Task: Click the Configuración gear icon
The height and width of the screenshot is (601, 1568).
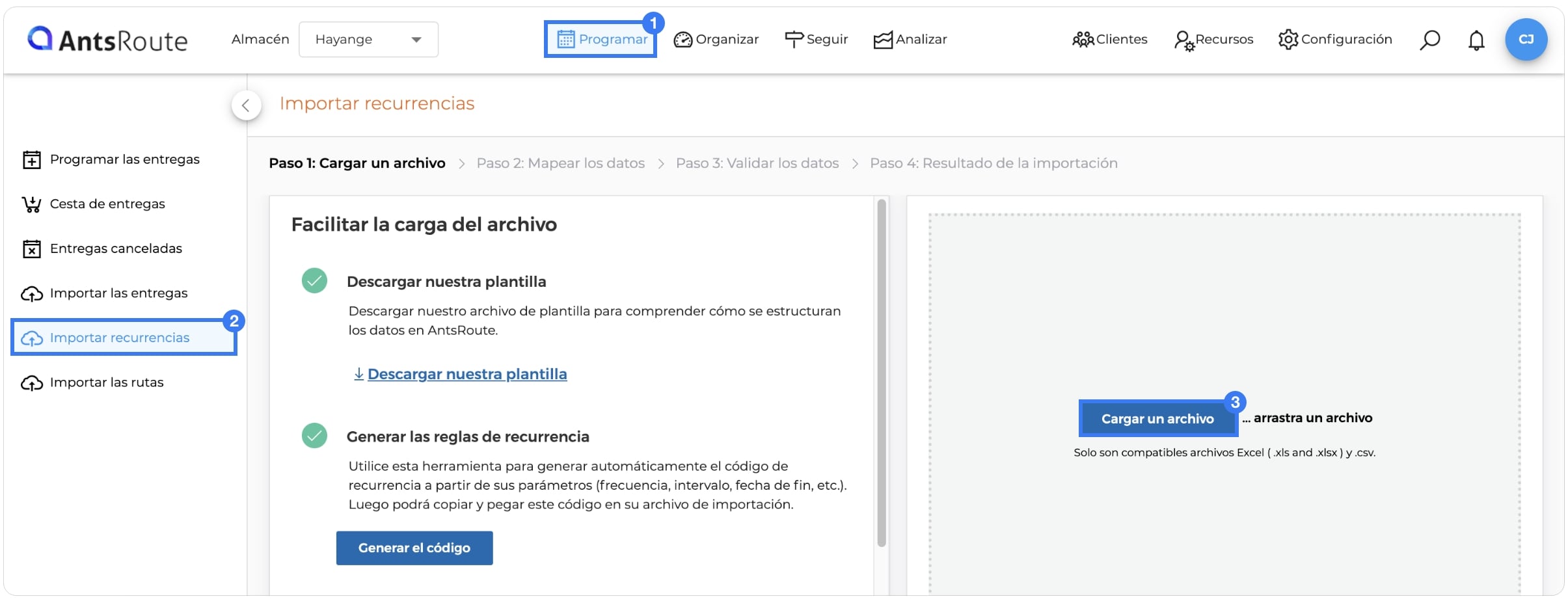Action: coord(1288,40)
